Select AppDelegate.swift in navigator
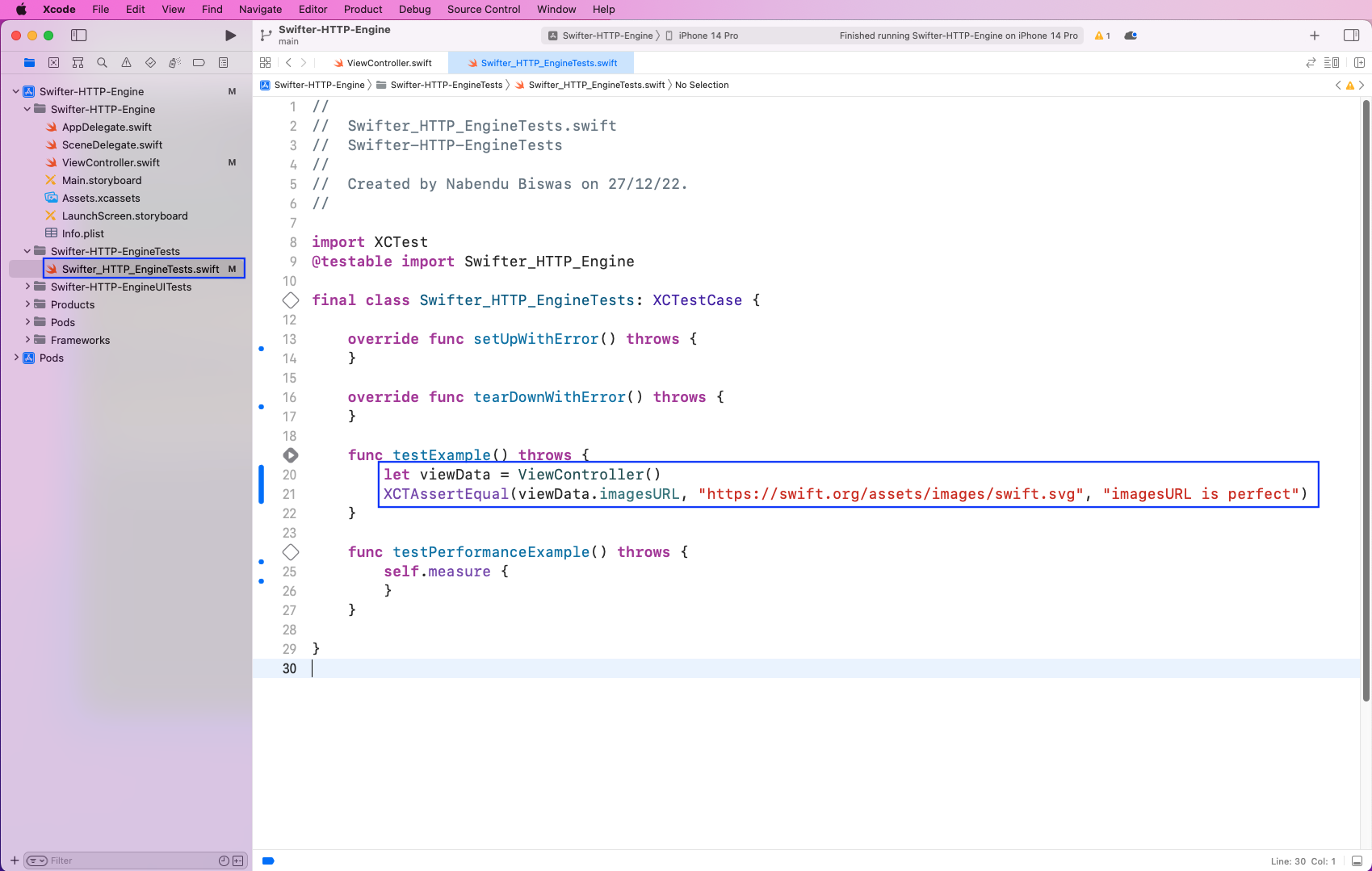 tap(107, 127)
